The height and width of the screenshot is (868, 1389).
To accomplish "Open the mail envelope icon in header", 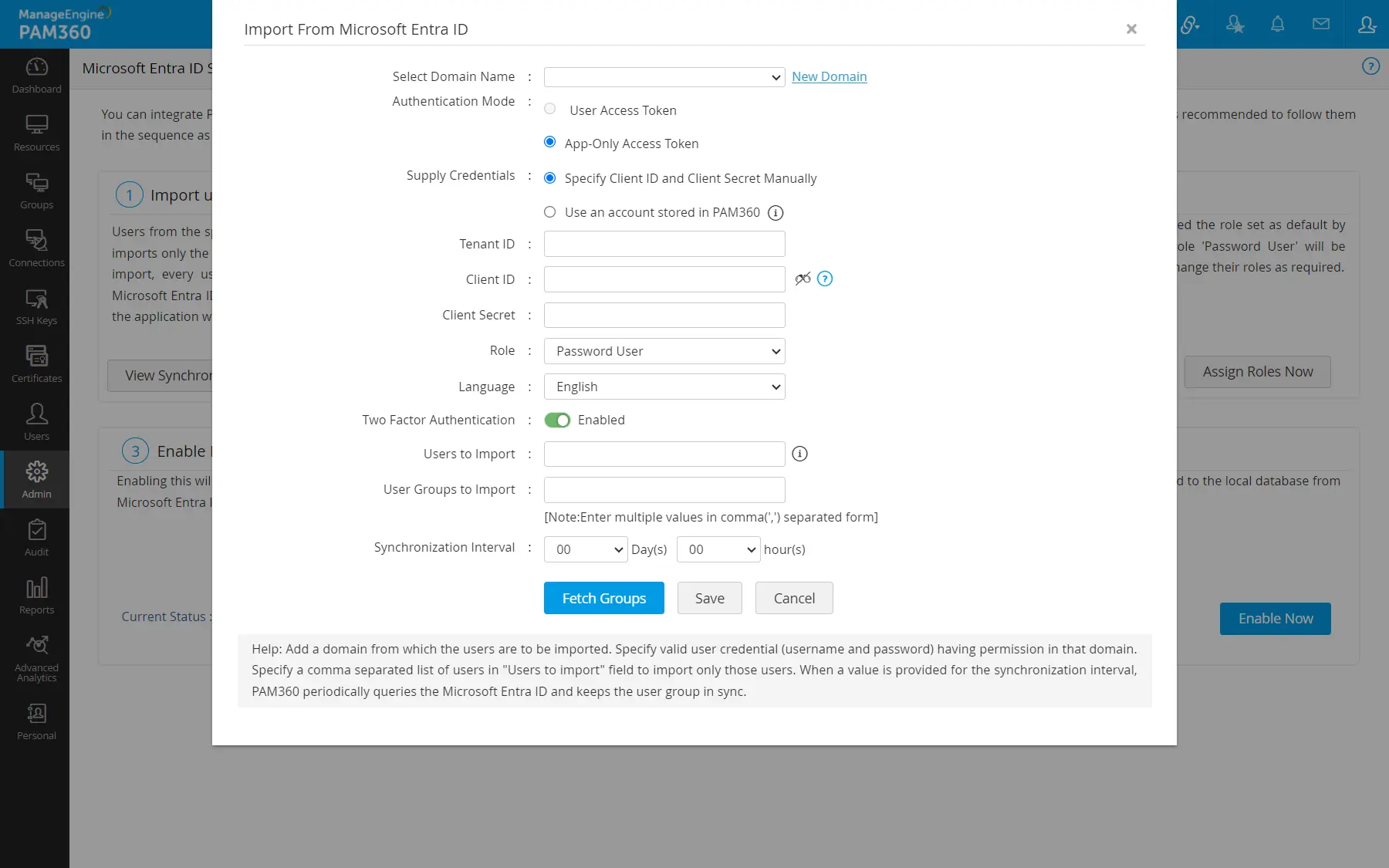I will [x=1321, y=25].
